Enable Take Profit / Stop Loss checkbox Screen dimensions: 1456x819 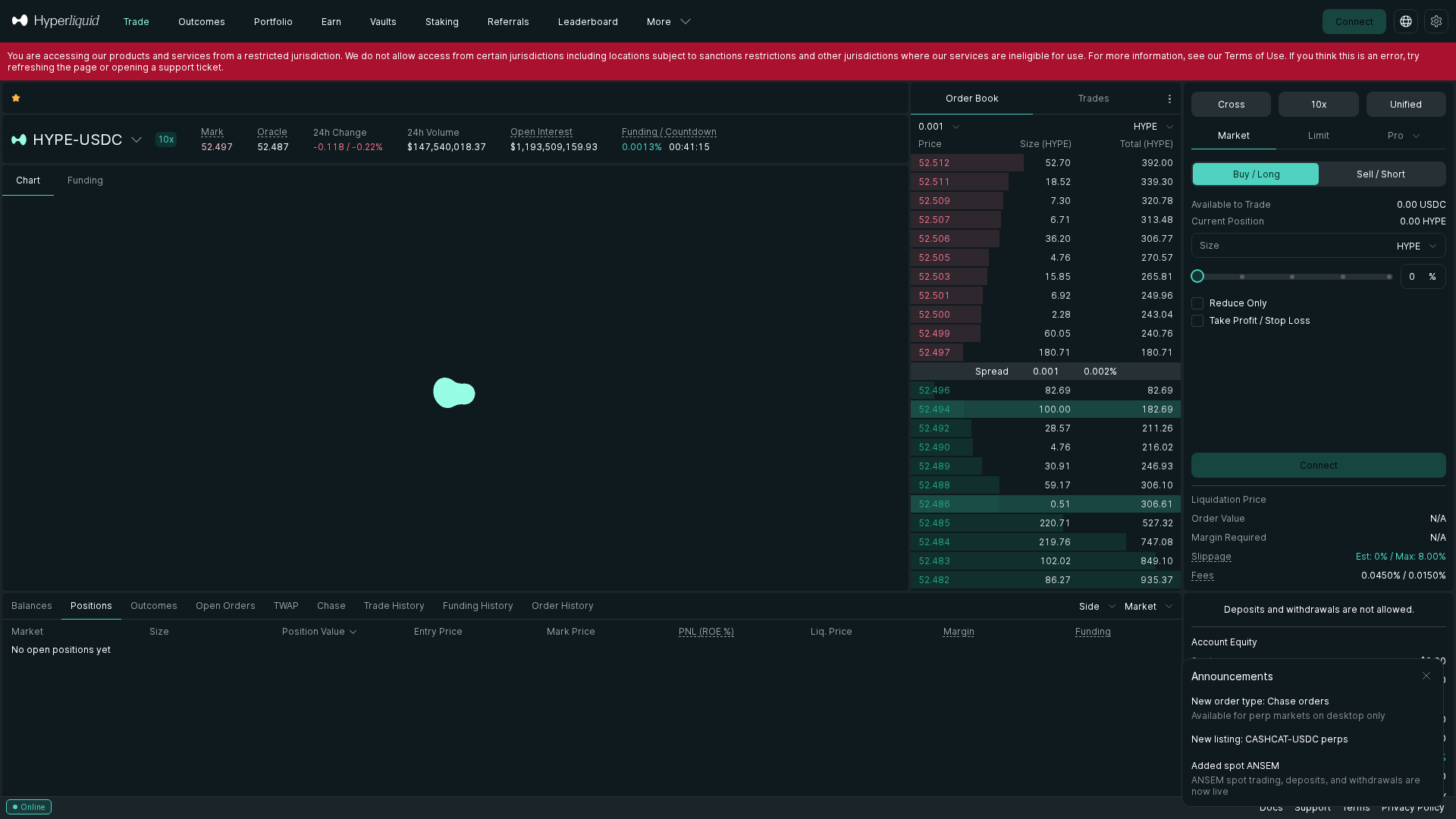pos(1197,321)
